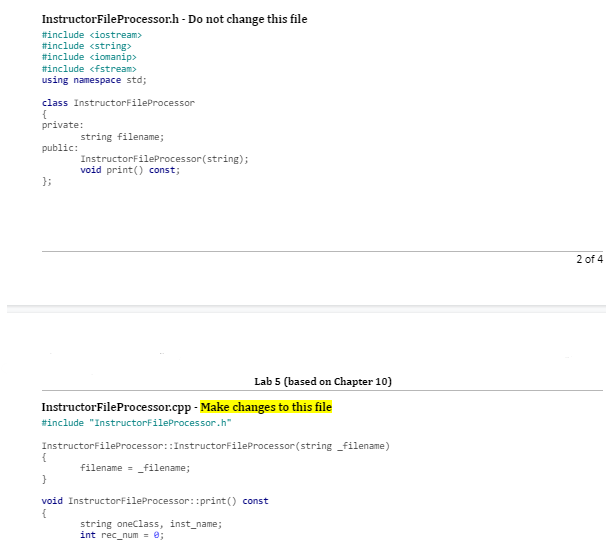Image resolution: width=606 pixels, height=546 pixels.
Task: Click the 'int rec_num = 0;' line
Action: point(122,535)
